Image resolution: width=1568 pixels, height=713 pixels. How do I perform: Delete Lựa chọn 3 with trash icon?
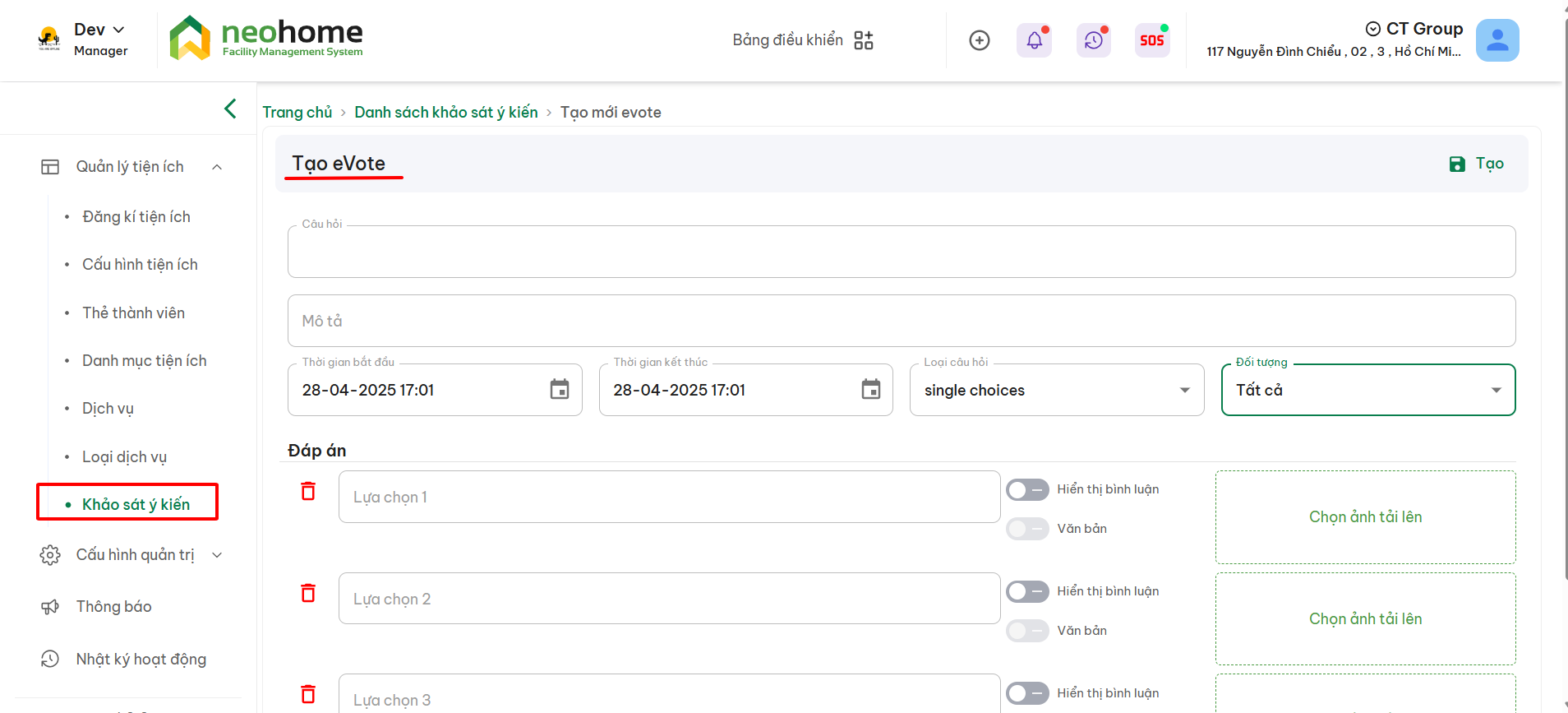click(x=308, y=694)
